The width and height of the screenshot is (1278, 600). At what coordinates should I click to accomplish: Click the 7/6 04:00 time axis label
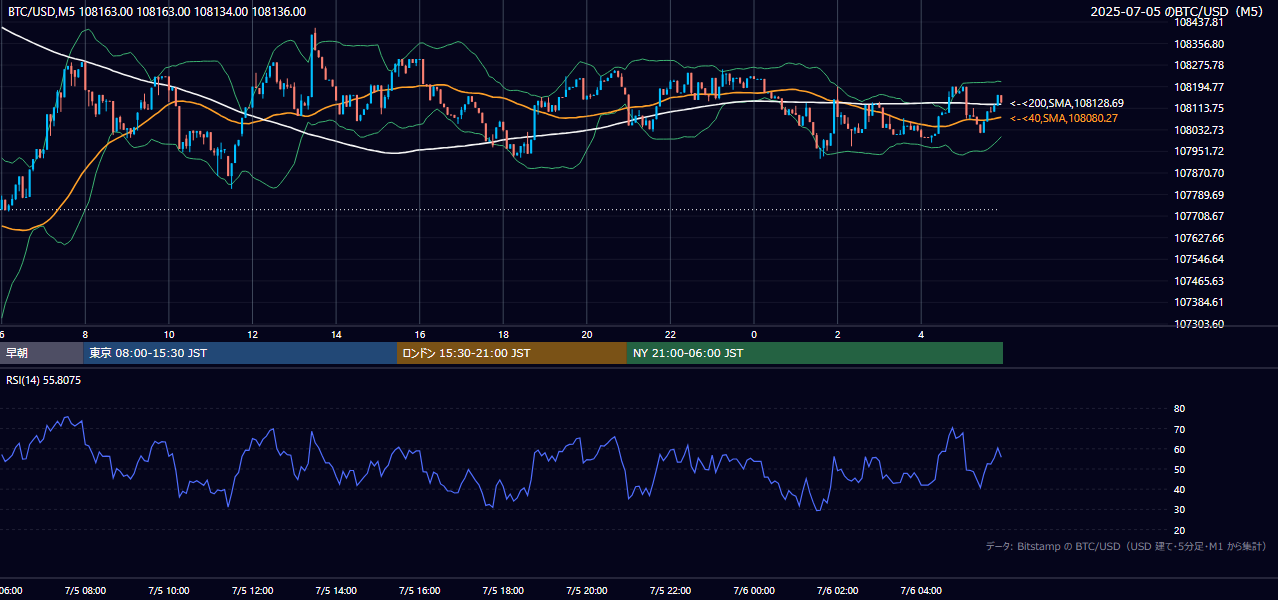(921, 591)
